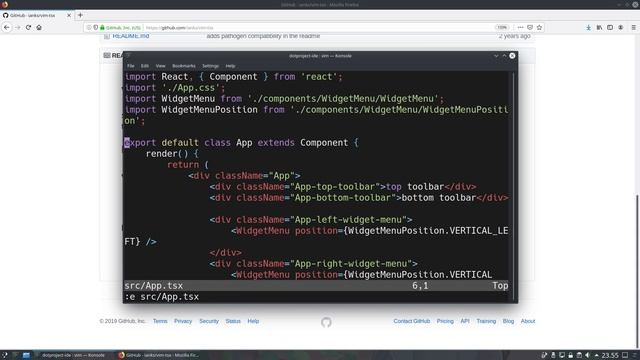Switch to Konsole in the taskbar
The image size is (640, 360).
click(x=73, y=355)
